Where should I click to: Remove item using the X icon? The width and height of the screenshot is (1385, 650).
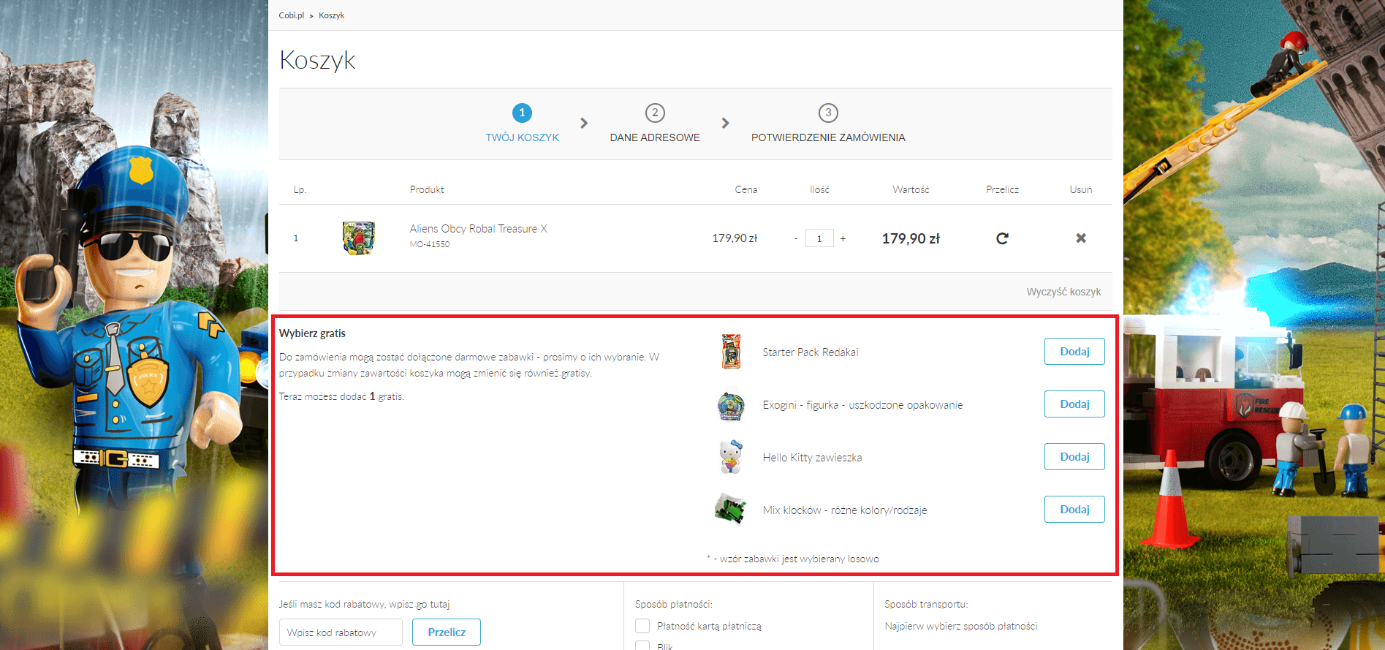1080,239
